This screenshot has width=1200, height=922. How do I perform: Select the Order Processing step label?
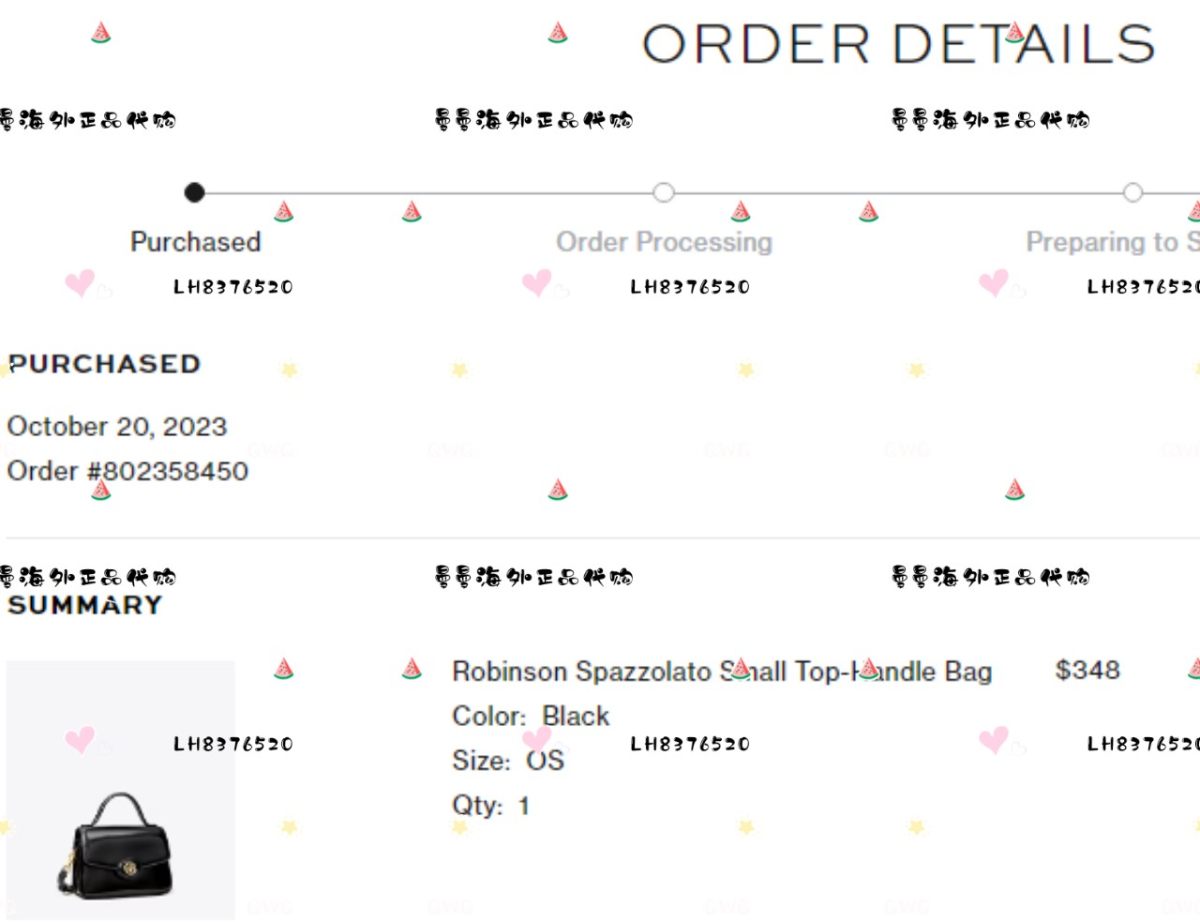(x=664, y=242)
